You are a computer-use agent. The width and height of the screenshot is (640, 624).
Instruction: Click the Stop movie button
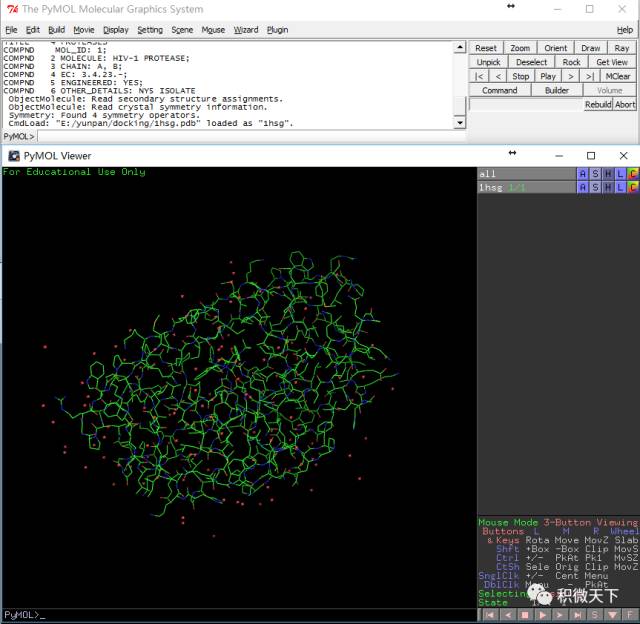520,76
